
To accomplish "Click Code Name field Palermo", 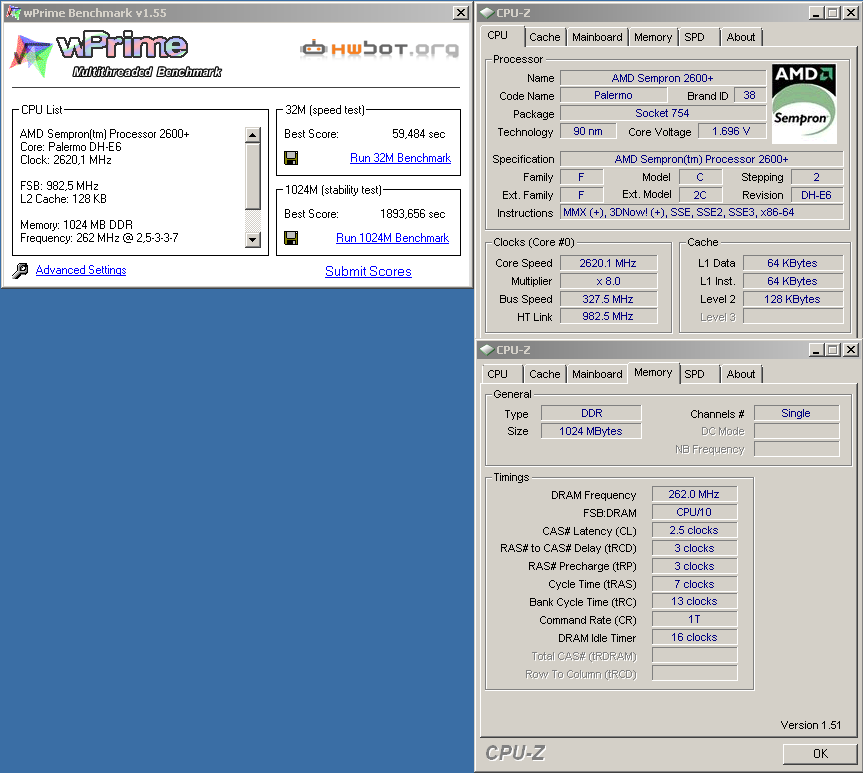I will [x=613, y=95].
